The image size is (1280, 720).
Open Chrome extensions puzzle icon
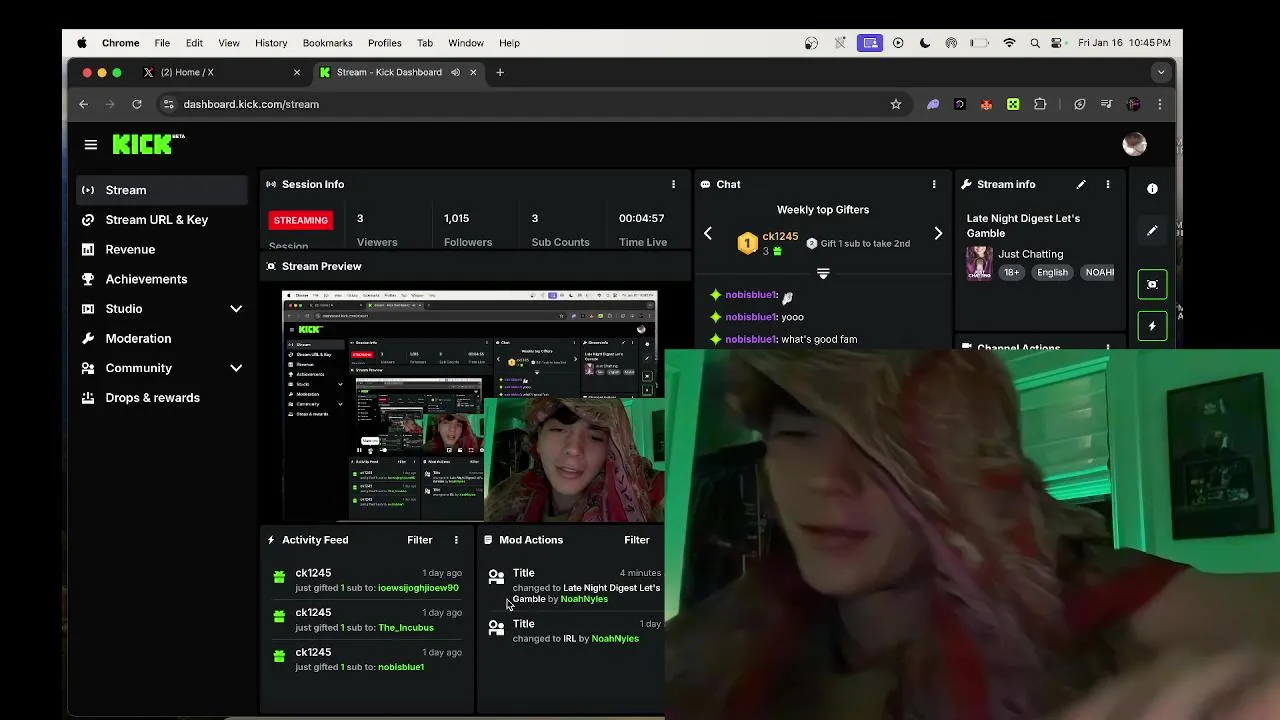pyautogui.click(x=1040, y=104)
